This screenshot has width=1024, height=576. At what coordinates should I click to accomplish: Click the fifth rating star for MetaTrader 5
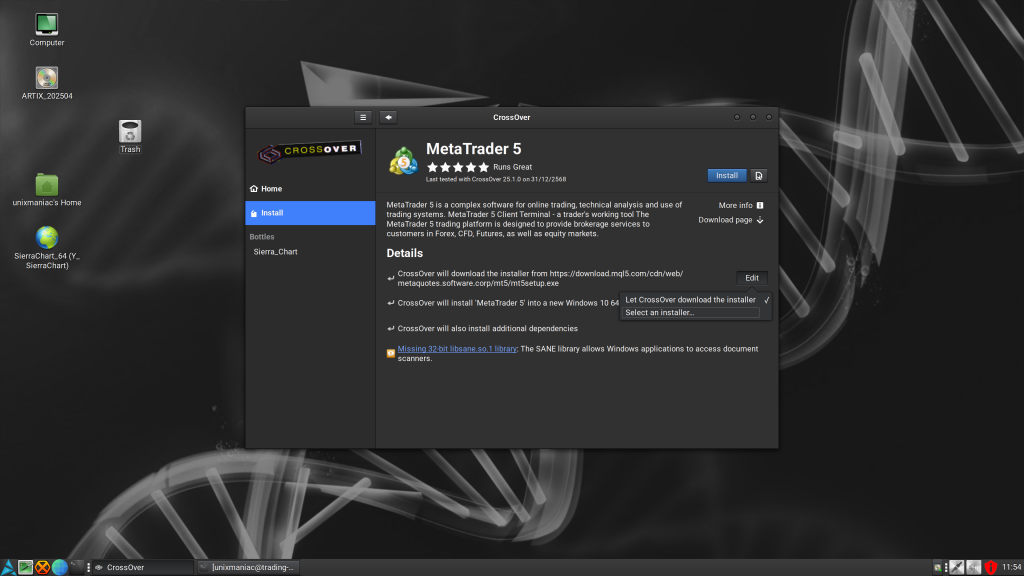(x=482, y=167)
